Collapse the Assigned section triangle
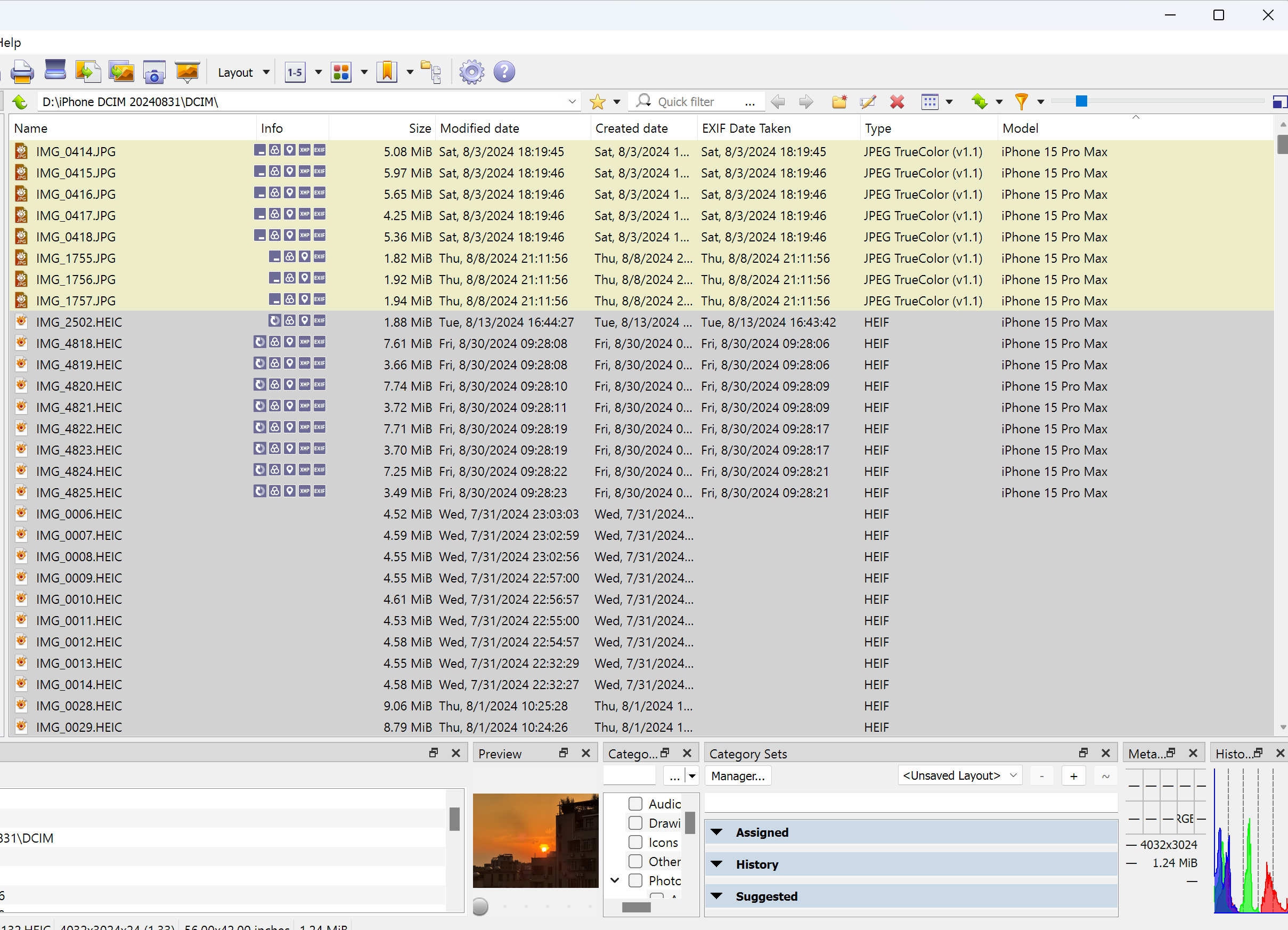The width and height of the screenshot is (1288, 930). [x=716, y=832]
